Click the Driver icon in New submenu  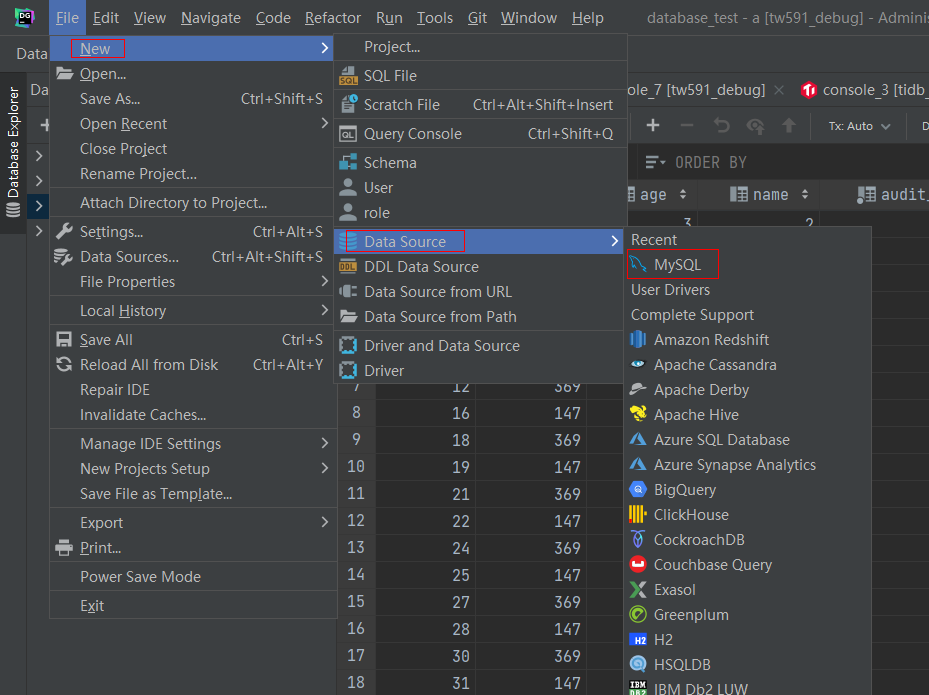pos(348,370)
